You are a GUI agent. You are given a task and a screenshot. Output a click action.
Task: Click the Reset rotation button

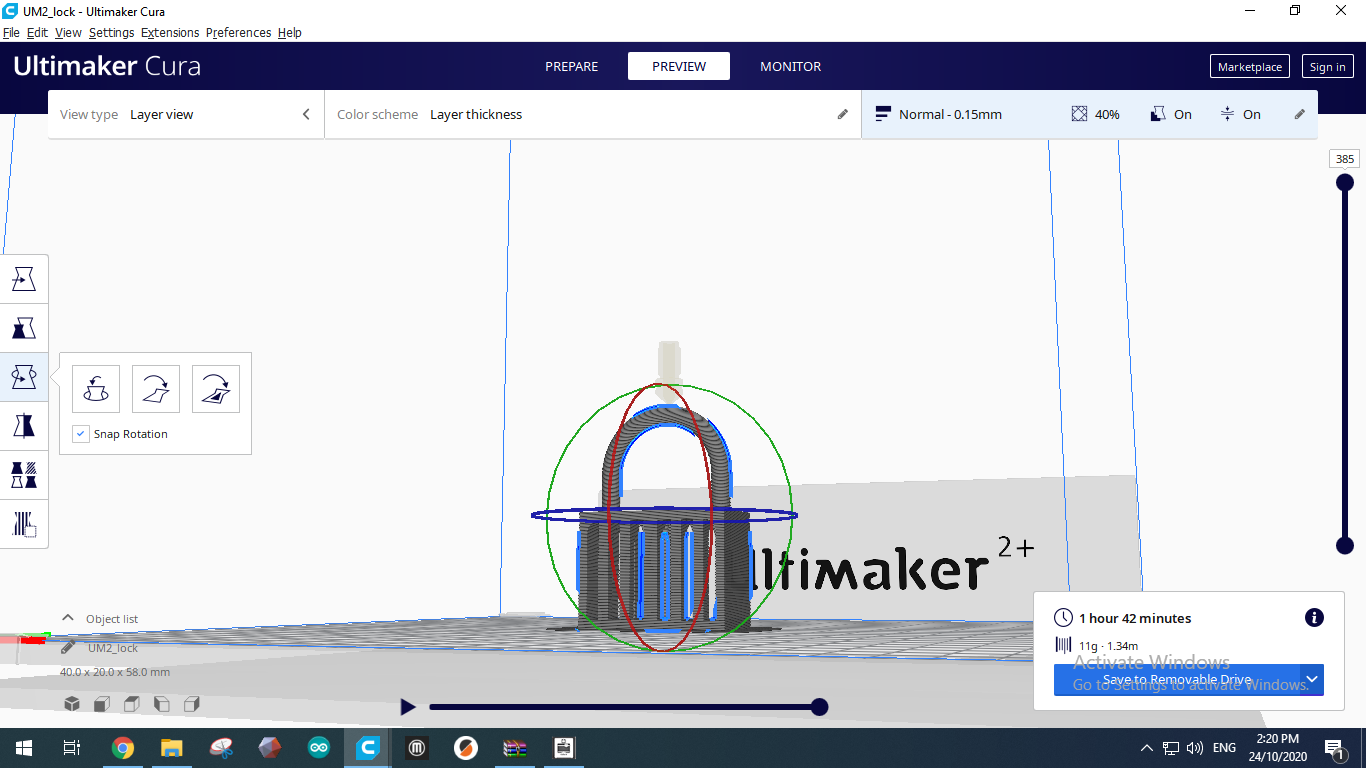tap(96, 389)
